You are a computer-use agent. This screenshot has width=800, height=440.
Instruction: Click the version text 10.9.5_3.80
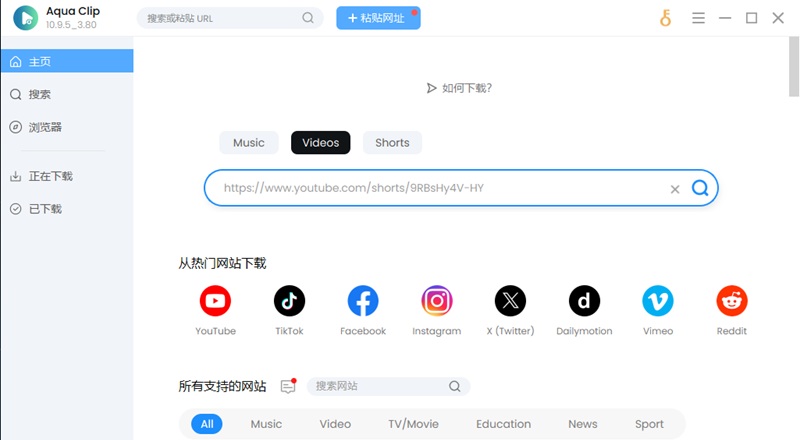[x=71, y=25]
